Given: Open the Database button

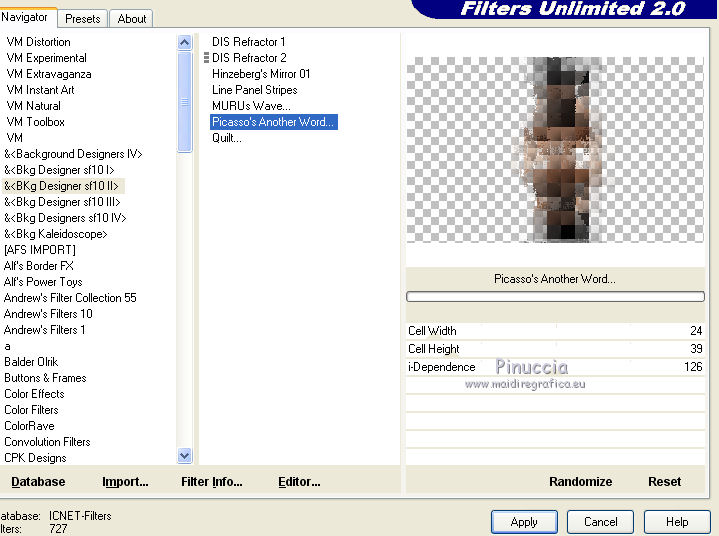Looking at the screenshot, I should (x=38, y=482).
